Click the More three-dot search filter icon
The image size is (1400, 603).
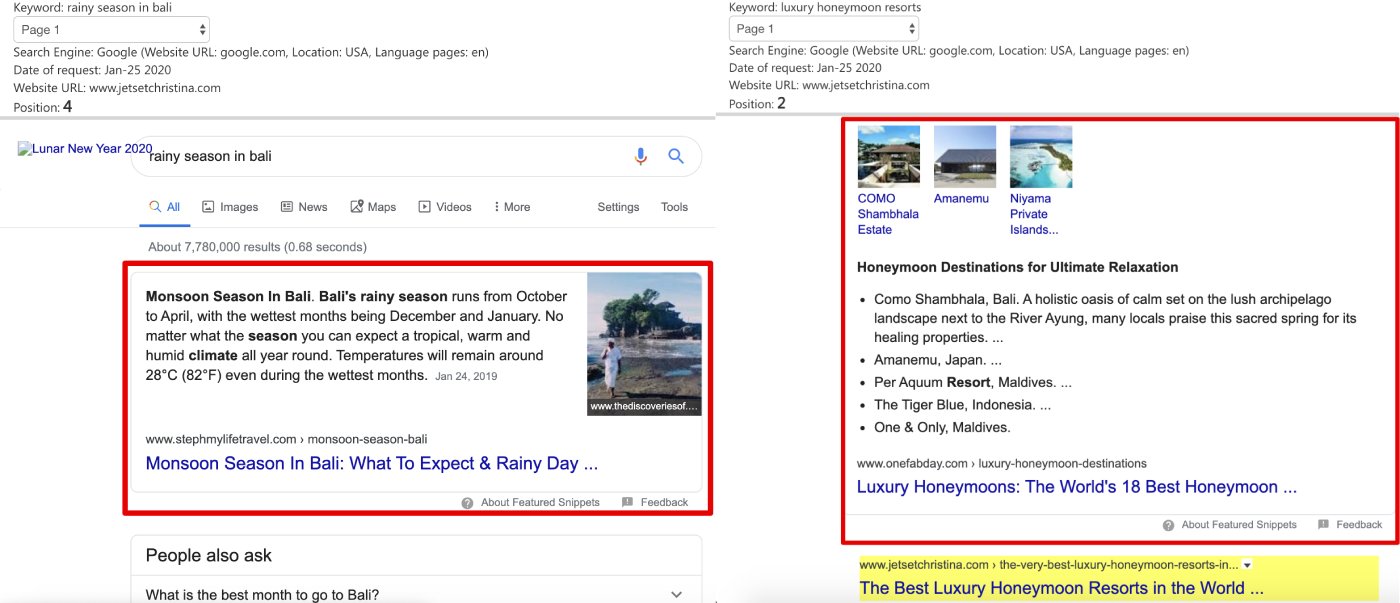point(499,206)
